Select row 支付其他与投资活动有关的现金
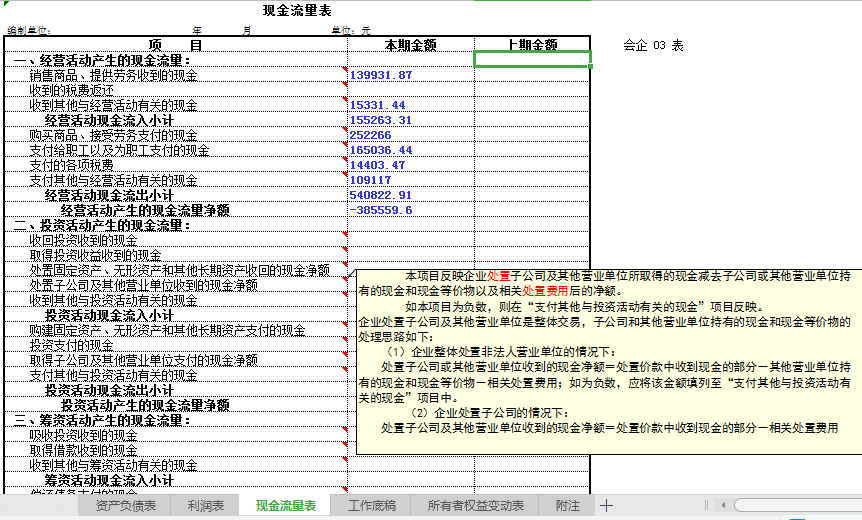Image resolution: width=862 pixels, height=520 pixels. [x=176, y=375]
